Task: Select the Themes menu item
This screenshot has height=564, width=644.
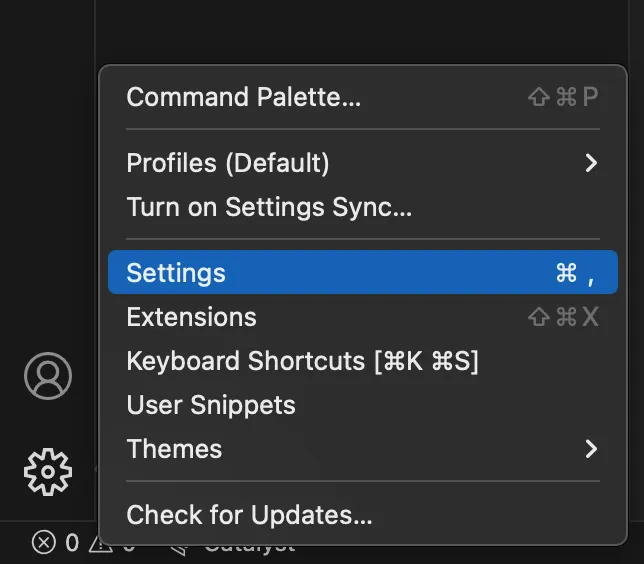Action: click(363, 449)
